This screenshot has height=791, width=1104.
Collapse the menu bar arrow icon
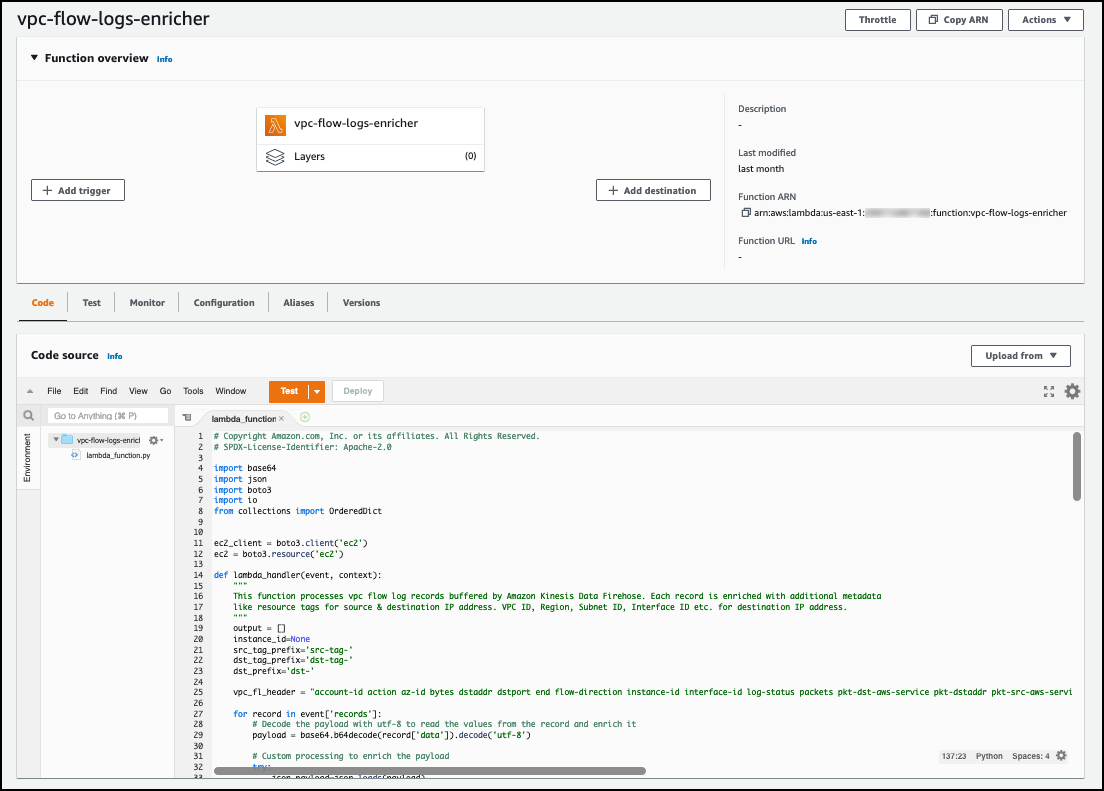point(30,391)
